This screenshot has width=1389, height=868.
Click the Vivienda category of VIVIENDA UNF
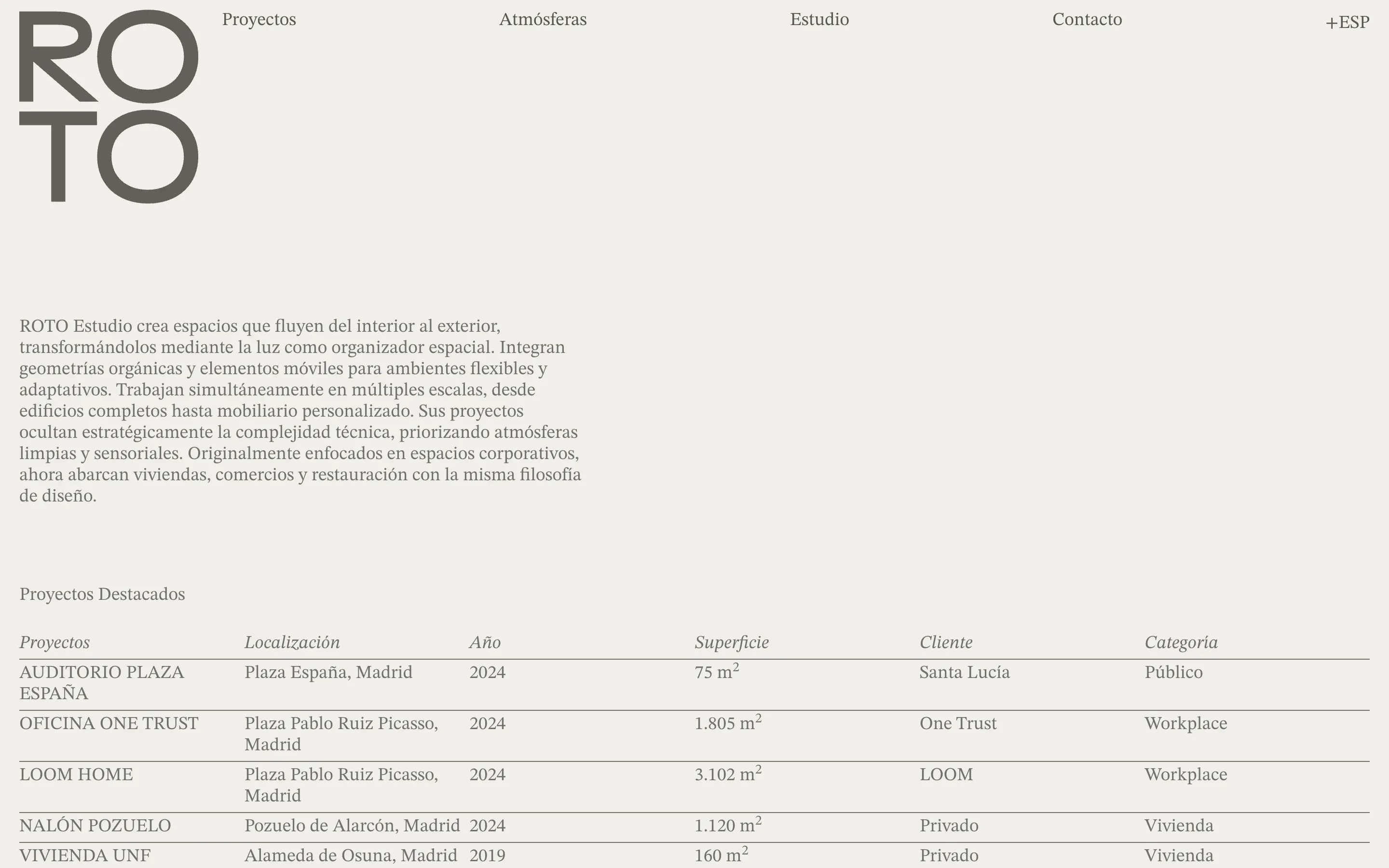coord(1179,855)
